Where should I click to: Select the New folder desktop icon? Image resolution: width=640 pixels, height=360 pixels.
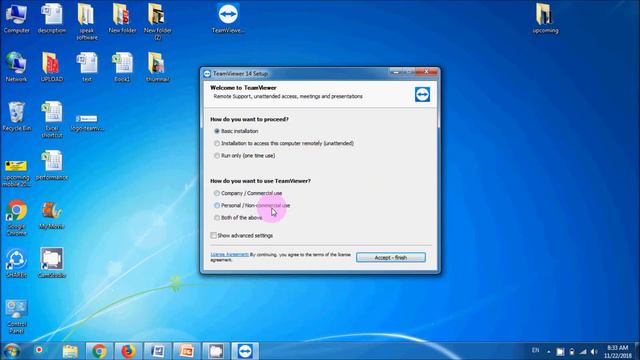coord(122,19)
